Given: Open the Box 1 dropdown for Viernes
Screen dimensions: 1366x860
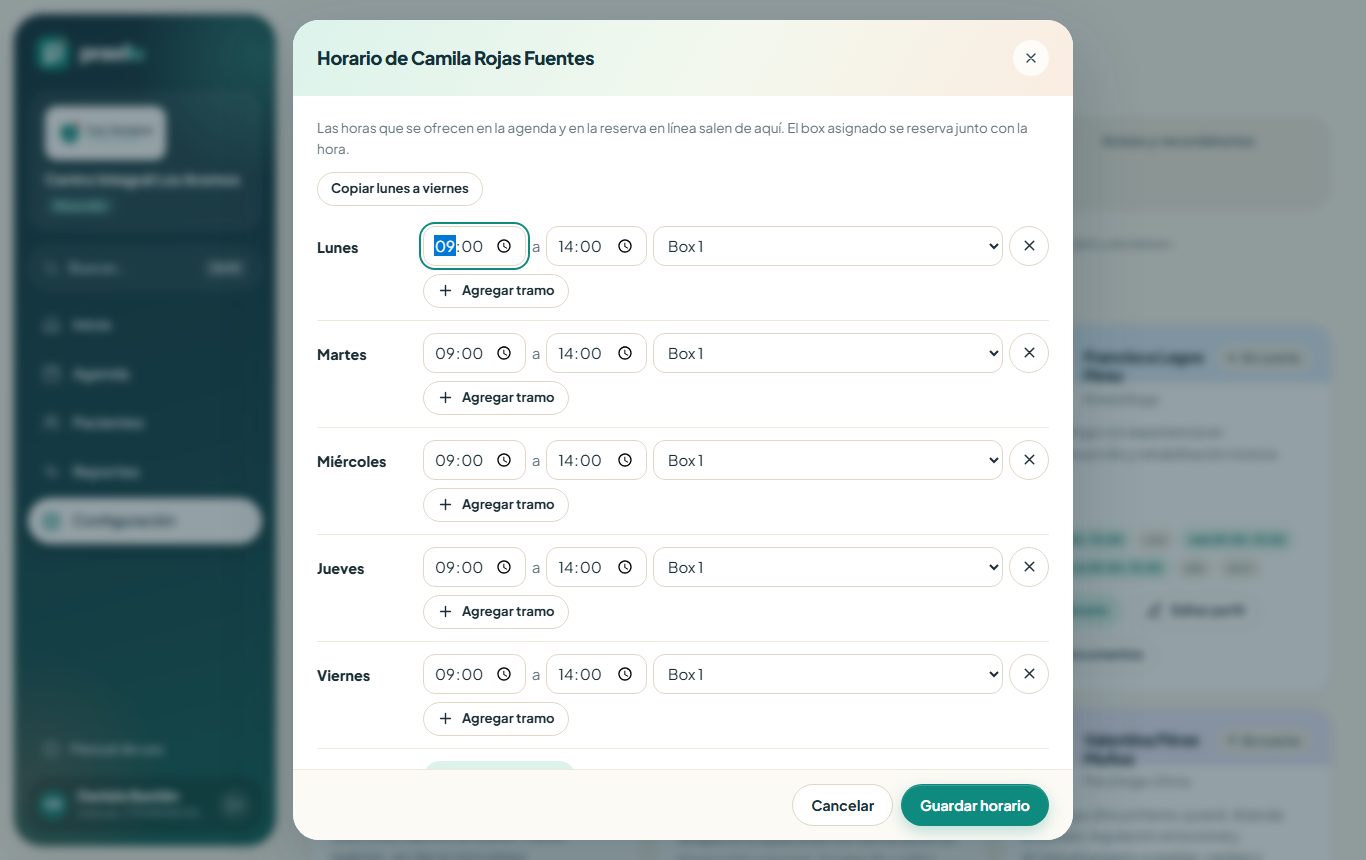Looking at the screenshot, I should click(x=828, y=674).
